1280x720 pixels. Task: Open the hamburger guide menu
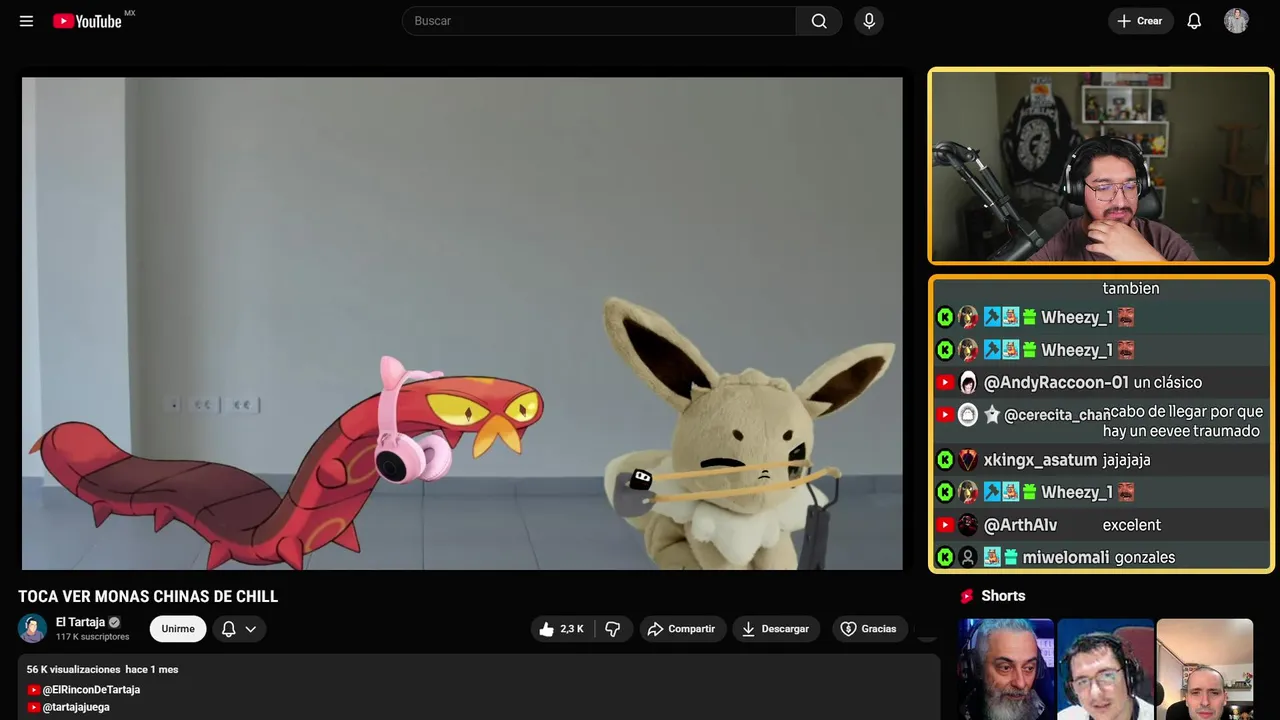pyautogui.click(x=26, y=21)
